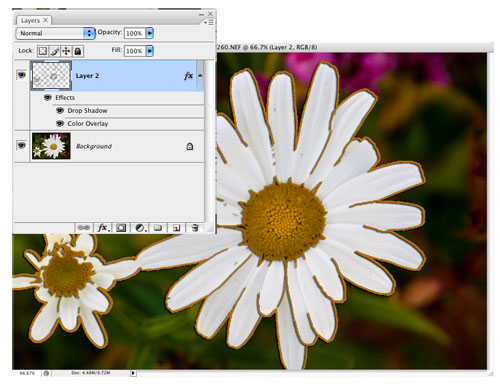Close the Layers tab
Viewport: 500px width, 387px height.
pos(46,20)
